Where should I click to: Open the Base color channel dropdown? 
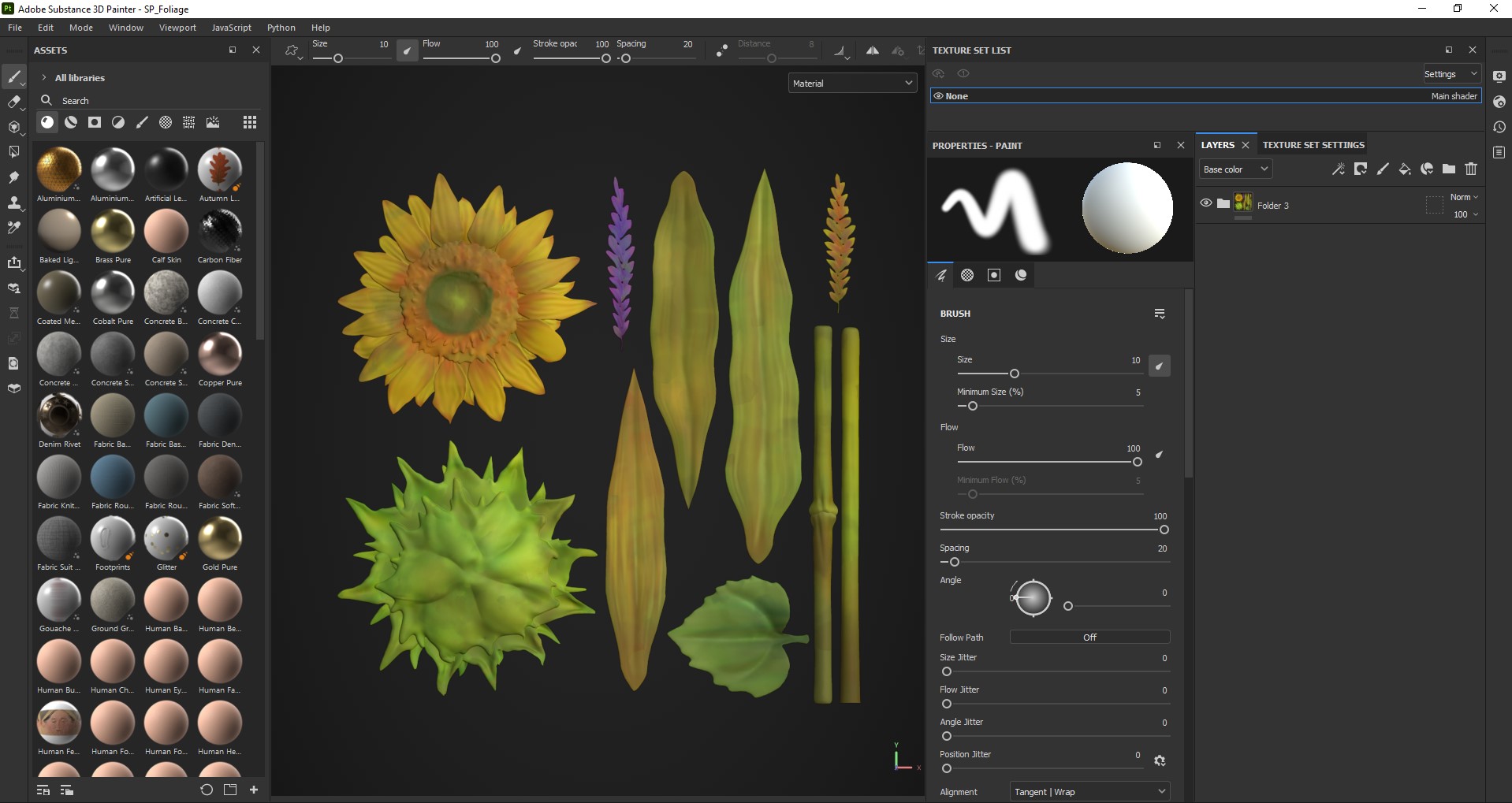tap(1235, 169)
